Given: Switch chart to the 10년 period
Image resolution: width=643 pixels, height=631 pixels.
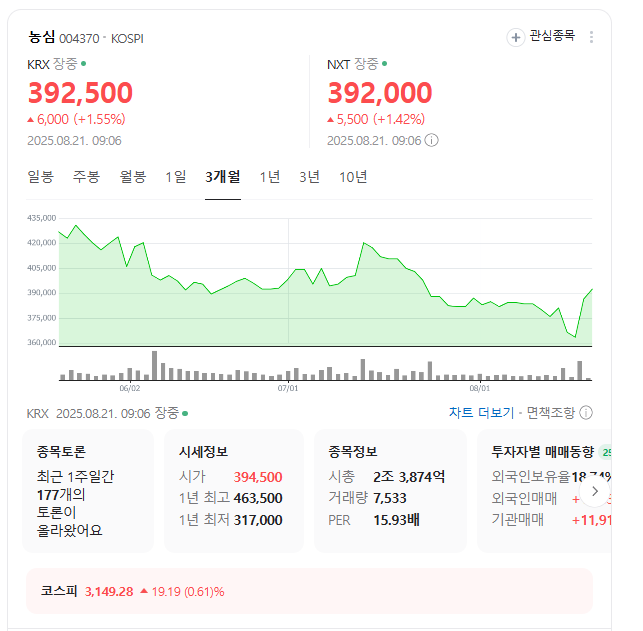Looking at the screenshot, I should [353, 177].
